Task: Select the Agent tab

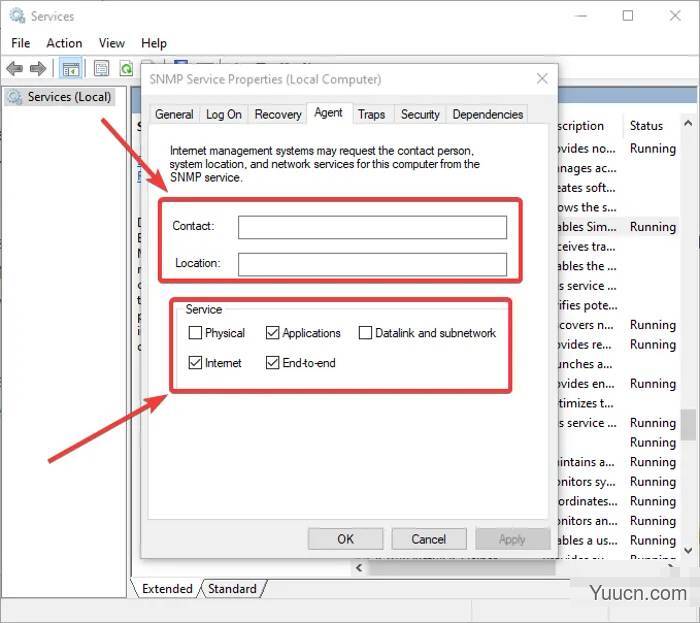Action: [x=329, y=113]
